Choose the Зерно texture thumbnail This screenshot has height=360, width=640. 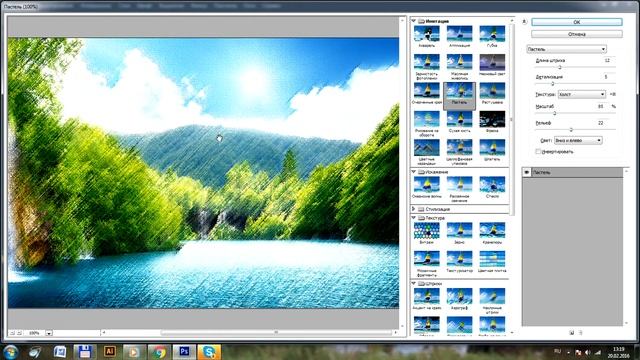point(459,231)
